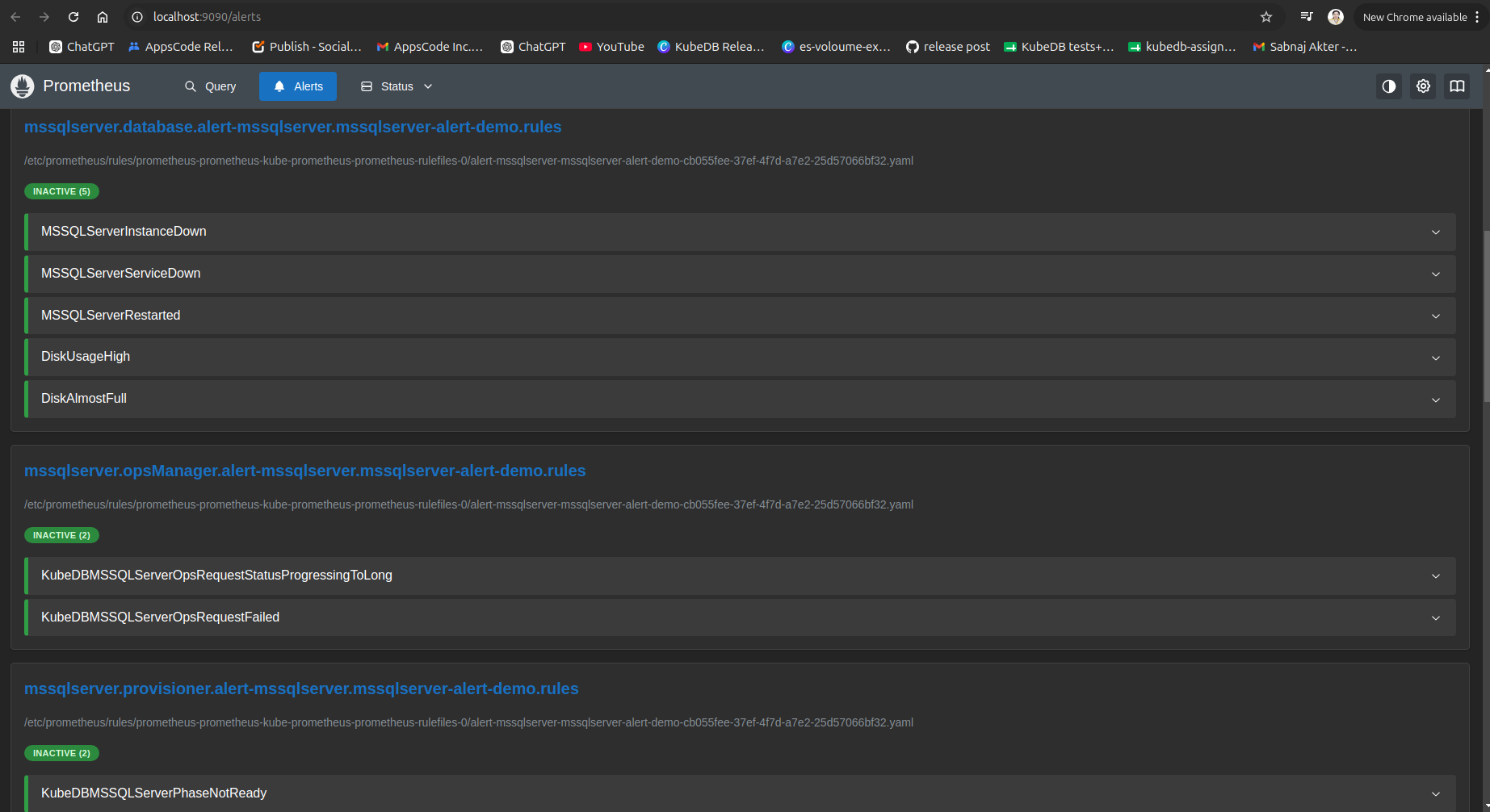Screen dimensions: 1490x812
Task: Click the page vertical scrollbar thumb
Action: click(1486, 316)
